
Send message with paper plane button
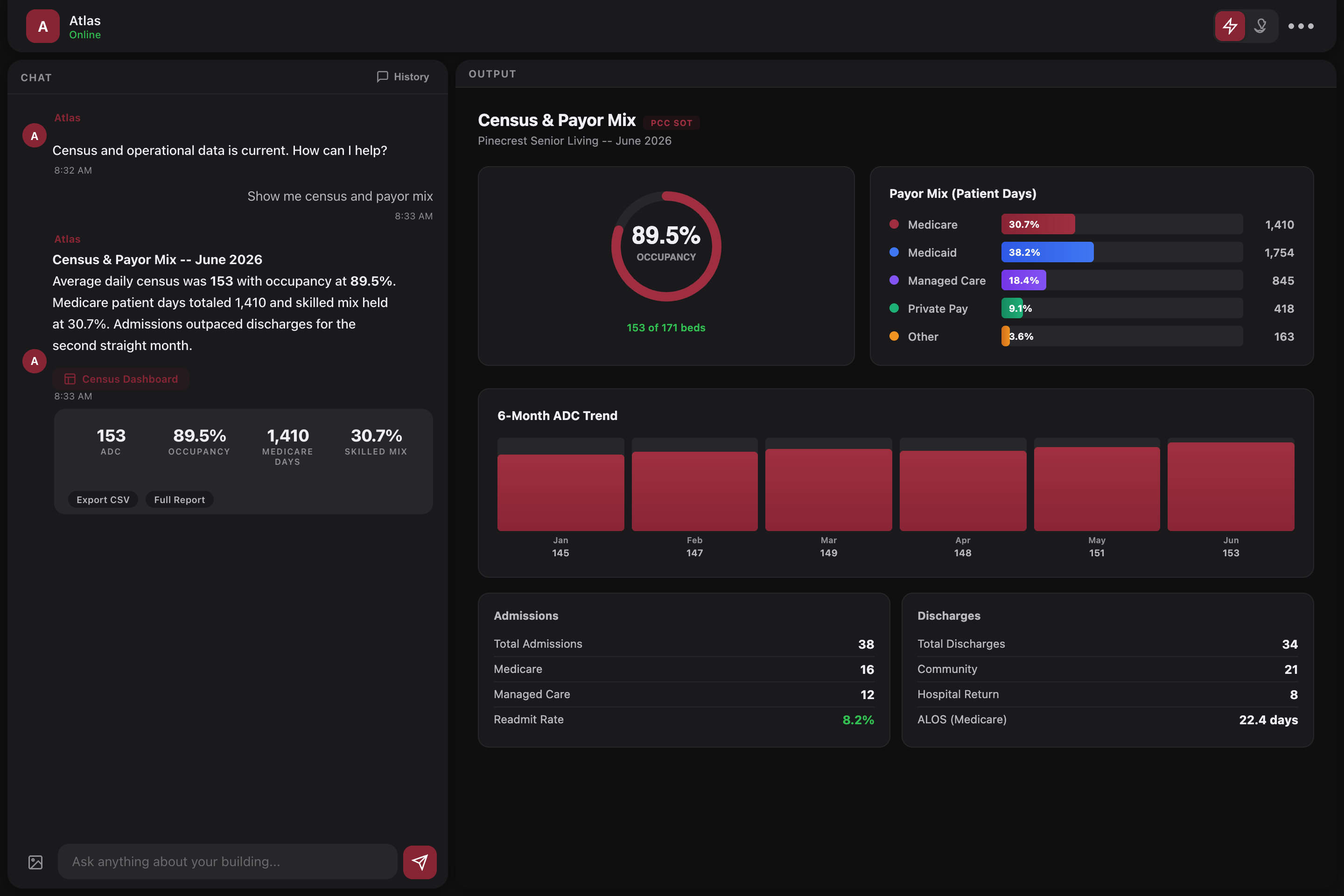pos(420,862)
